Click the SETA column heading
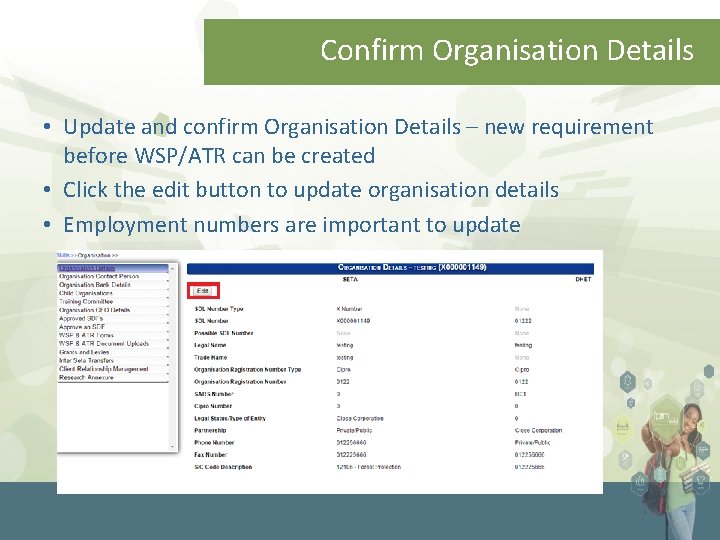Image resolution: width=720 pixels, height=540 pixels. 350,279
